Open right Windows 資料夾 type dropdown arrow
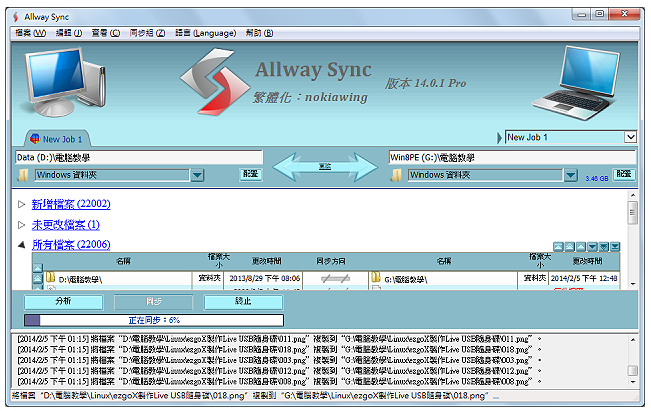Viewport: 651px width, 411px height. 571,175
